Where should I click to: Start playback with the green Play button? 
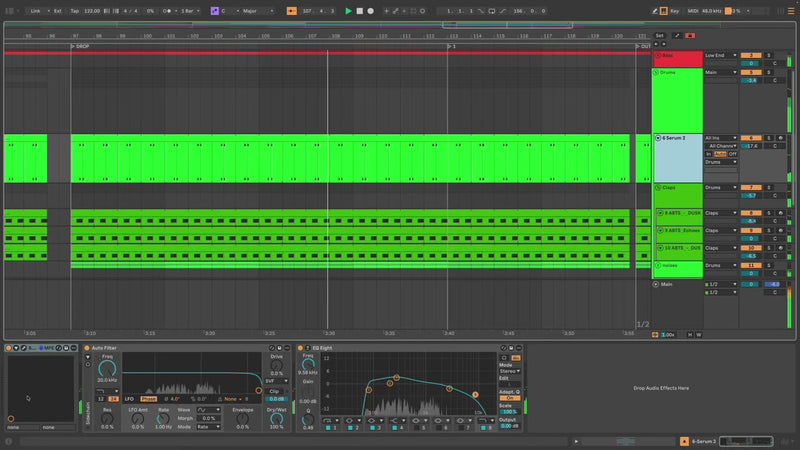click(348, 11)
